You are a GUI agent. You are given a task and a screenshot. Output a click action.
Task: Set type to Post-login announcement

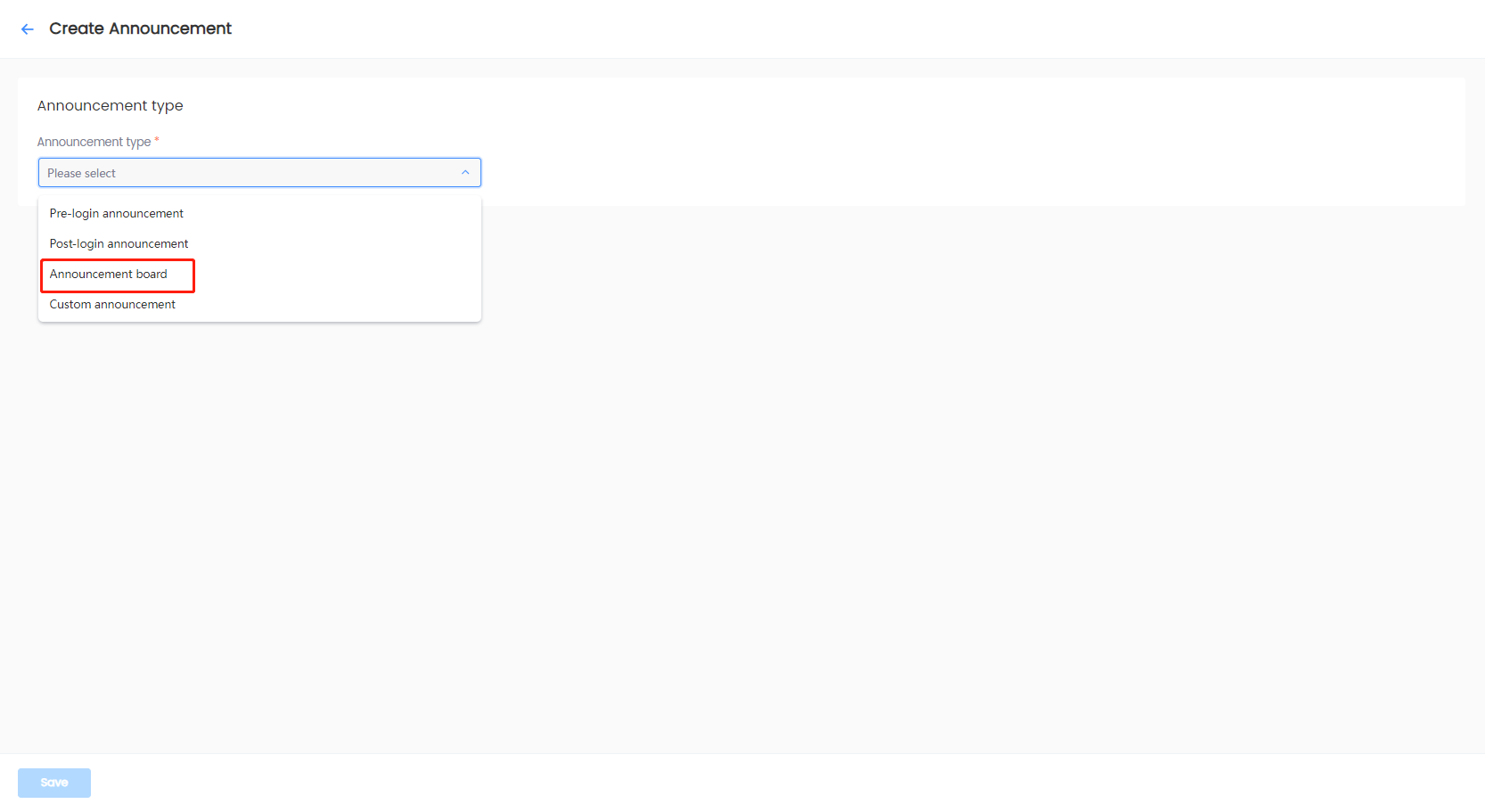[119, 244]
